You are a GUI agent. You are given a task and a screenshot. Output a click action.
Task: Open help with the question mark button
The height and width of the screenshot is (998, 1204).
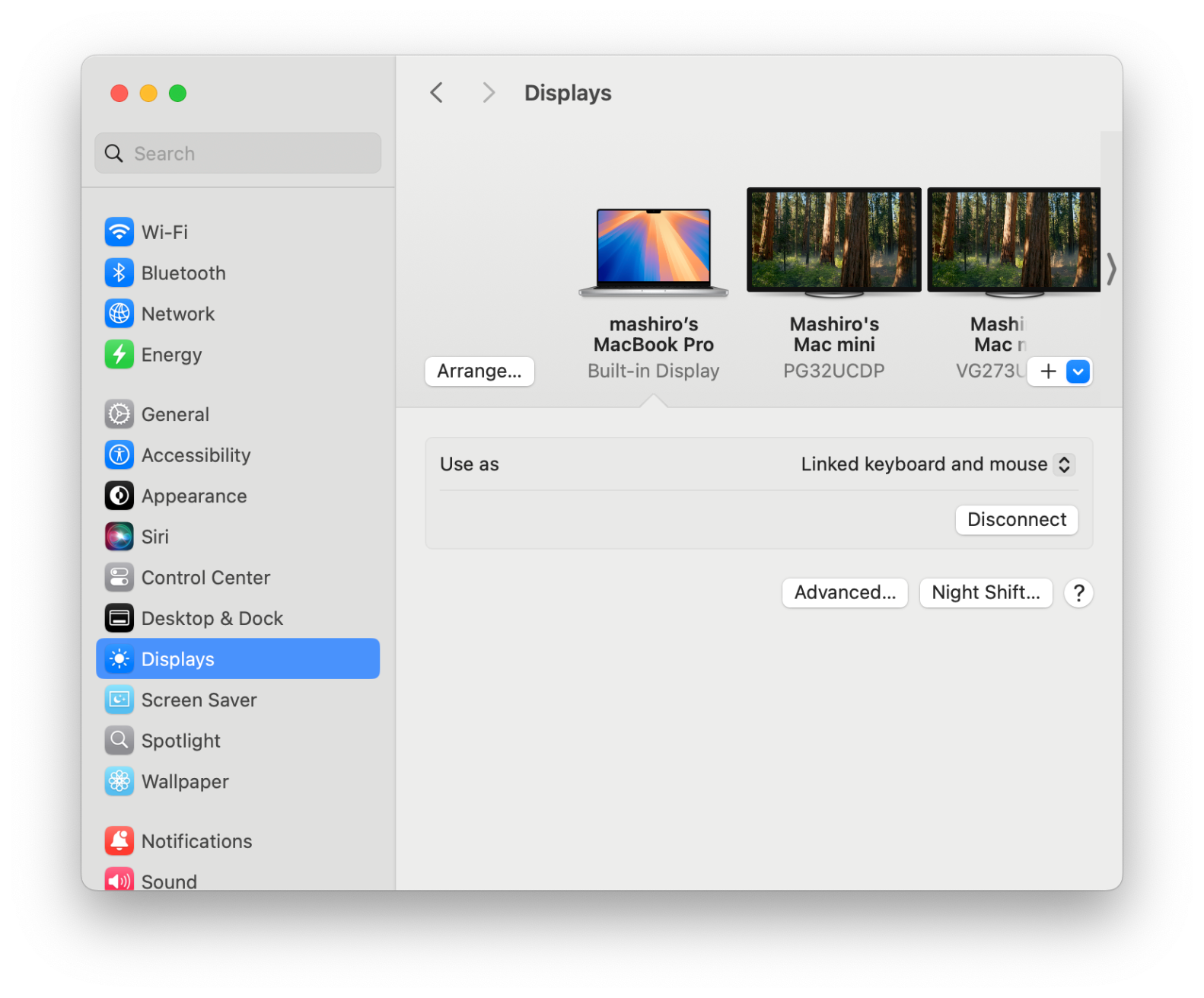click(x=1078, y=593)
